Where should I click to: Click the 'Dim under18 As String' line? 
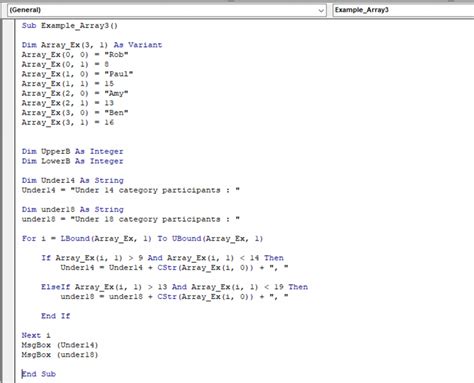coord(73,209)
